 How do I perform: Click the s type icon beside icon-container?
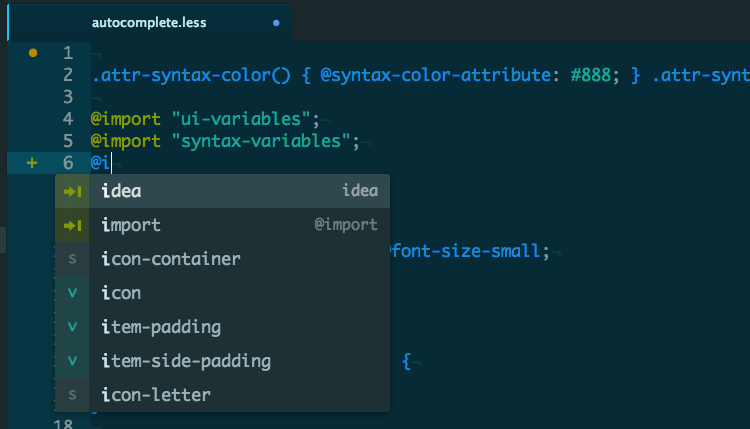coord(72,259)
